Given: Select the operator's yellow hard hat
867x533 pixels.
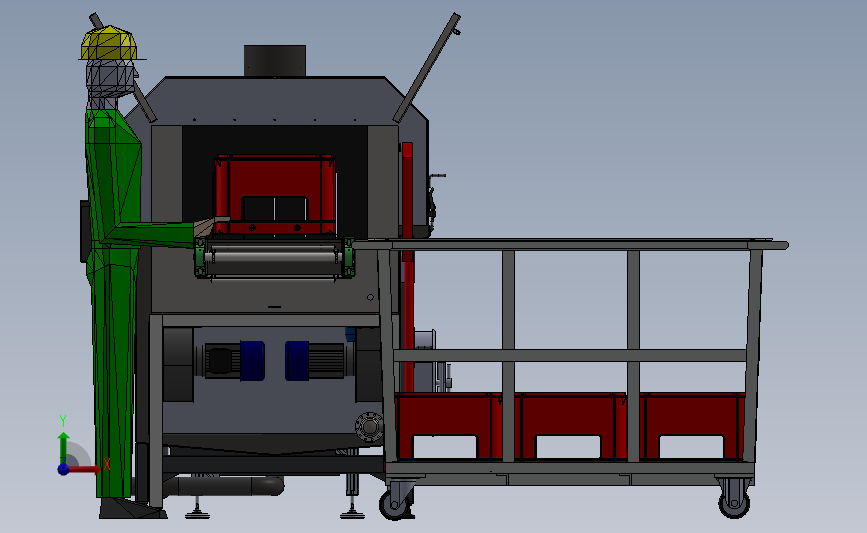Looking at the screenshot, I should pos(109,43).
